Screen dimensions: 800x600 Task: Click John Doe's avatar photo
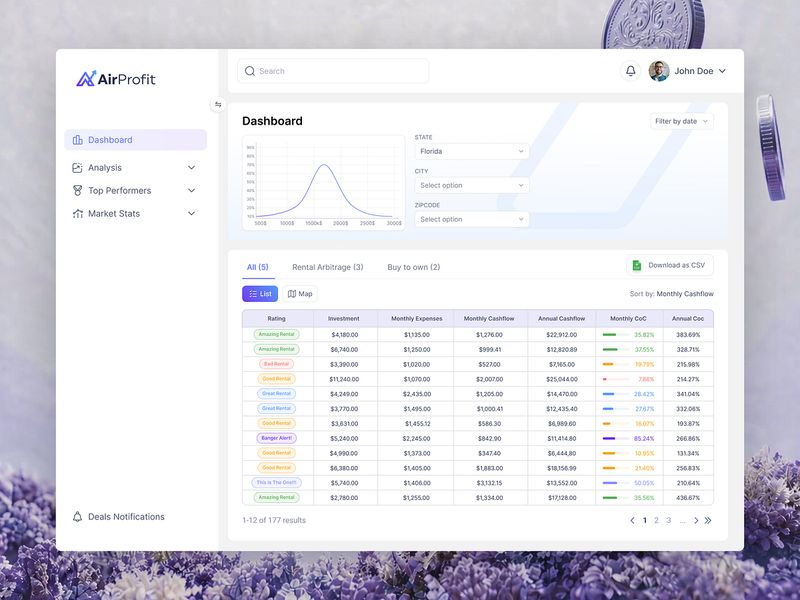659,71
